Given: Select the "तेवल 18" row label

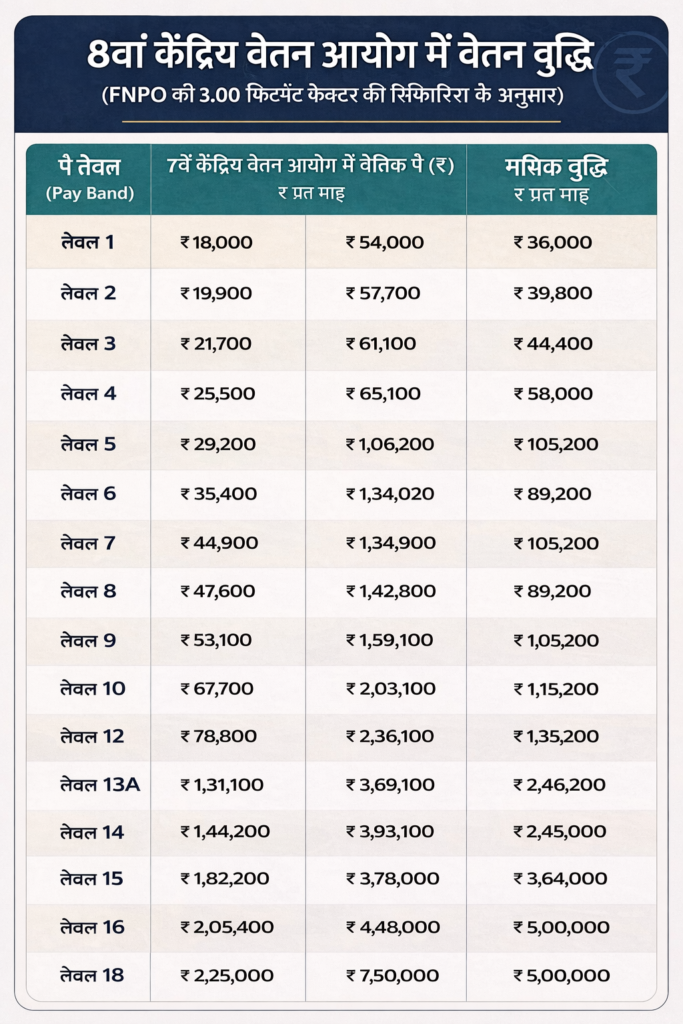Looking at the screenshot, I should point(91,975).
